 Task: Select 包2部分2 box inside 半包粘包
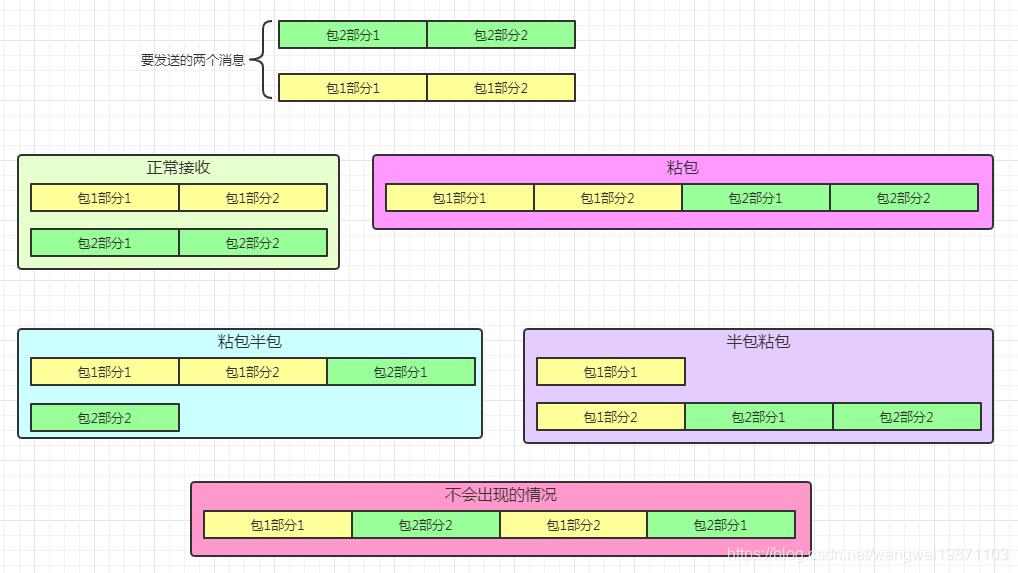click(907, 417)
